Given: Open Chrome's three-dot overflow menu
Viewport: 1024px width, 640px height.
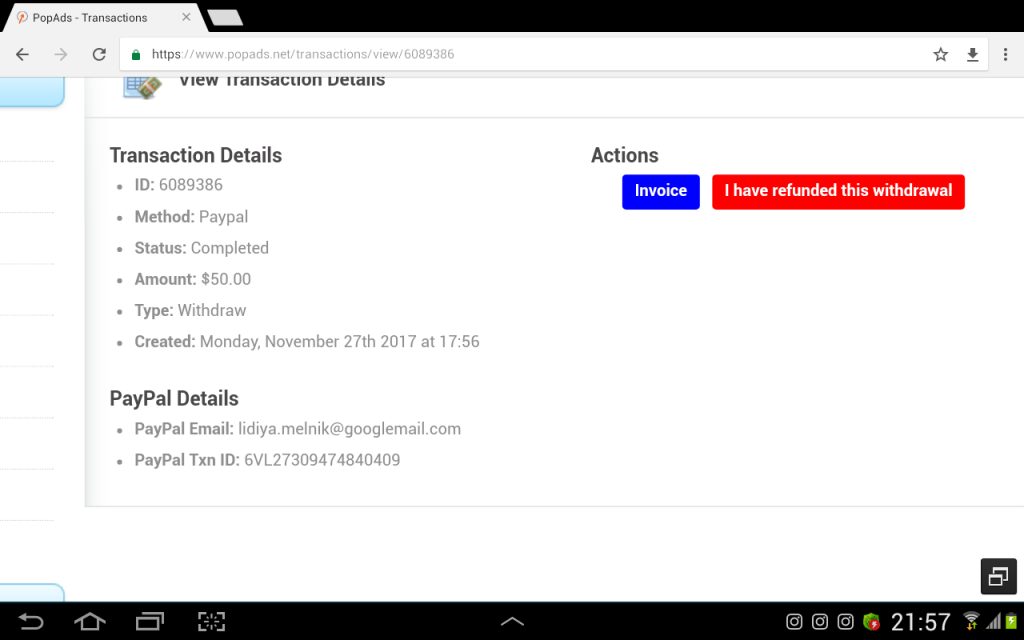Looking at the screenshot, I should tap(1005, 54).
